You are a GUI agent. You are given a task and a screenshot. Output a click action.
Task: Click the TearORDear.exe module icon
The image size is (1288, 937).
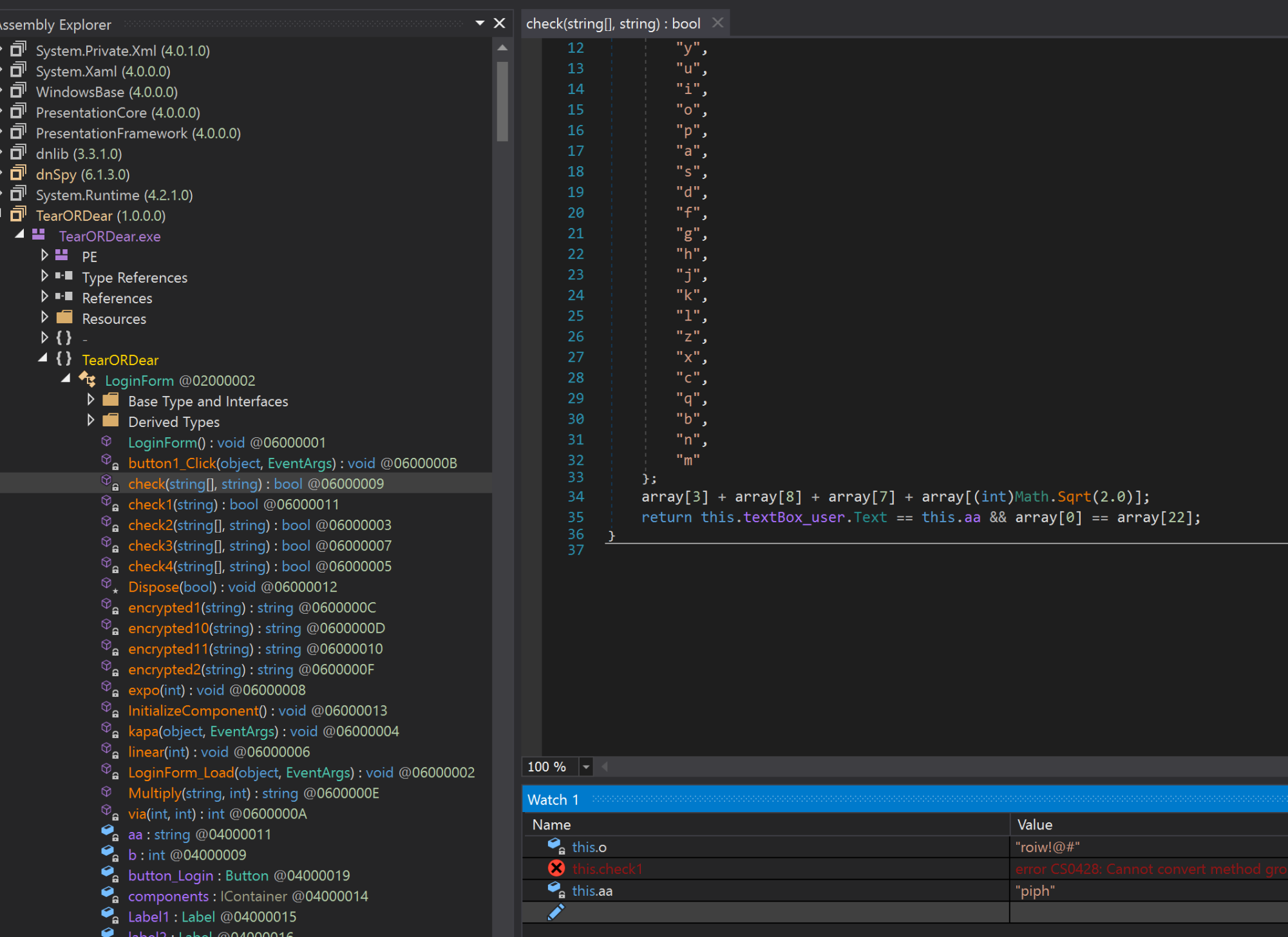pyautogui.click(x=39, y=236)
